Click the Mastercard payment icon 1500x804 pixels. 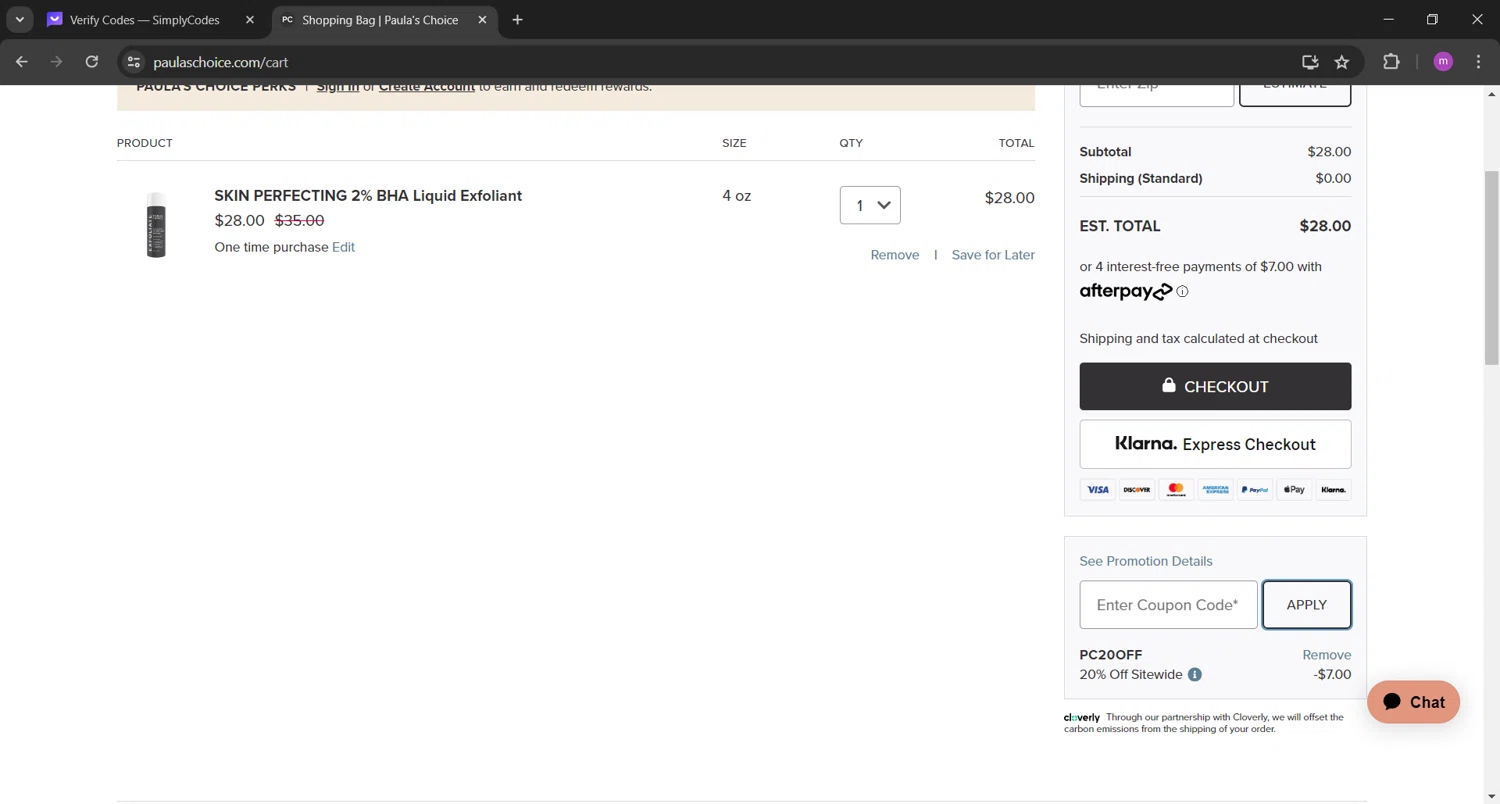(1176, 490)
